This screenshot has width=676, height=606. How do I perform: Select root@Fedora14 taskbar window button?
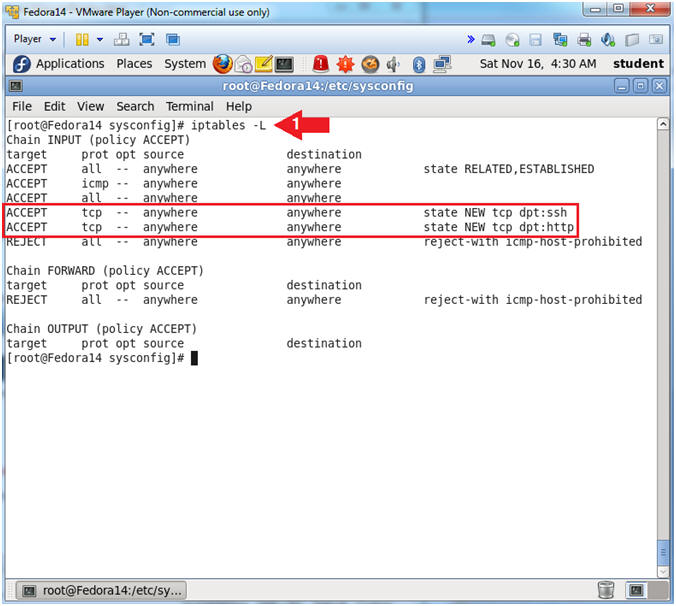point(102,590)
